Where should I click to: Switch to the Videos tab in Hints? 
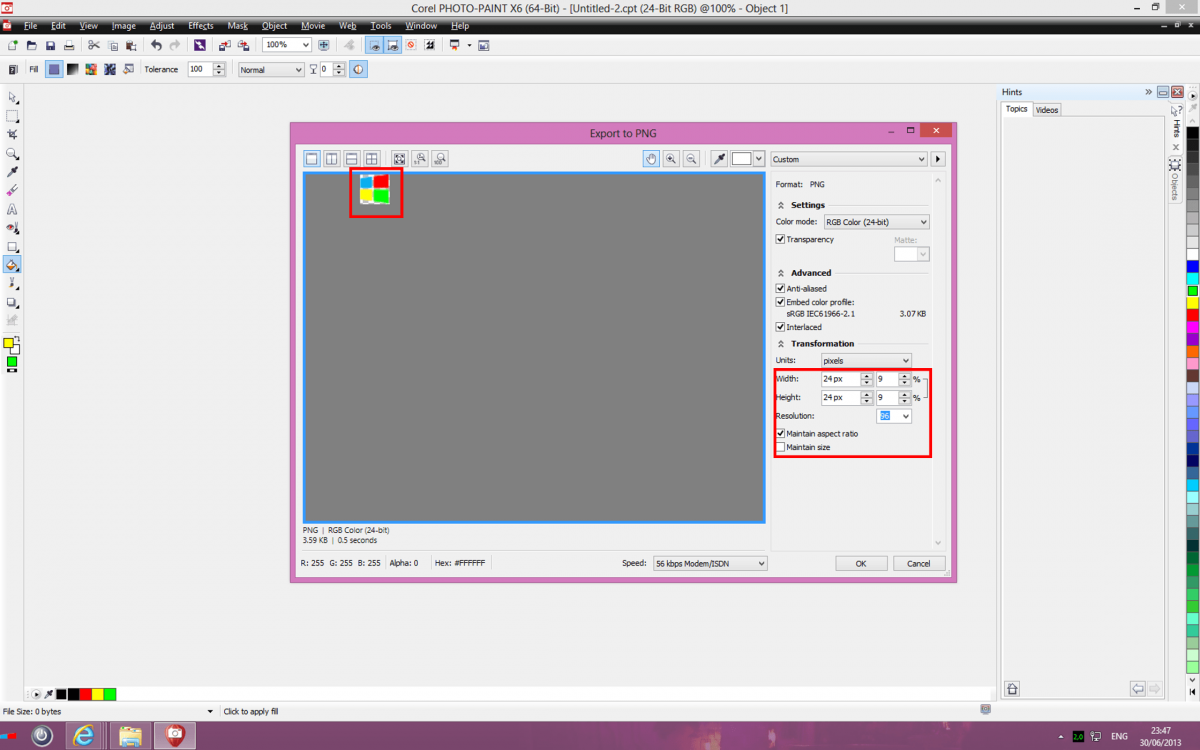[1047, 110]
